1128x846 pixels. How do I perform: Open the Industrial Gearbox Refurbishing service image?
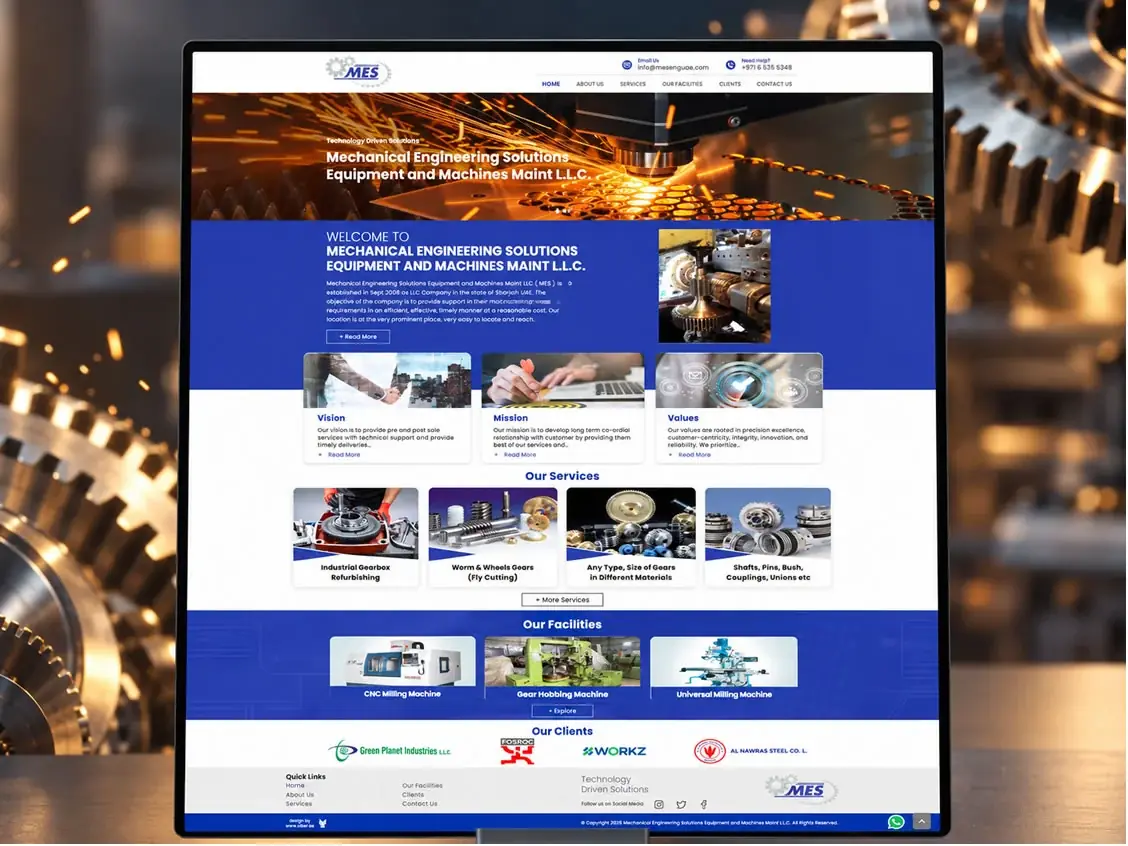pyautogui.click(x=355, y=524)
